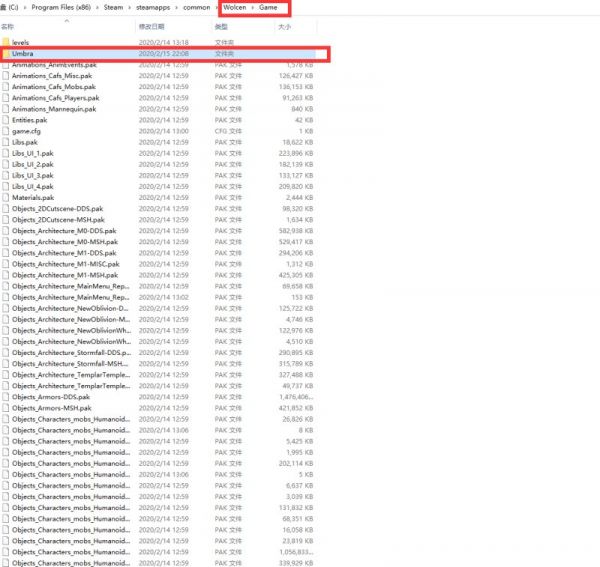Screen dimensions: 600x567
Task: Sort by the 大小 (Size) column header
Action: 284,27
